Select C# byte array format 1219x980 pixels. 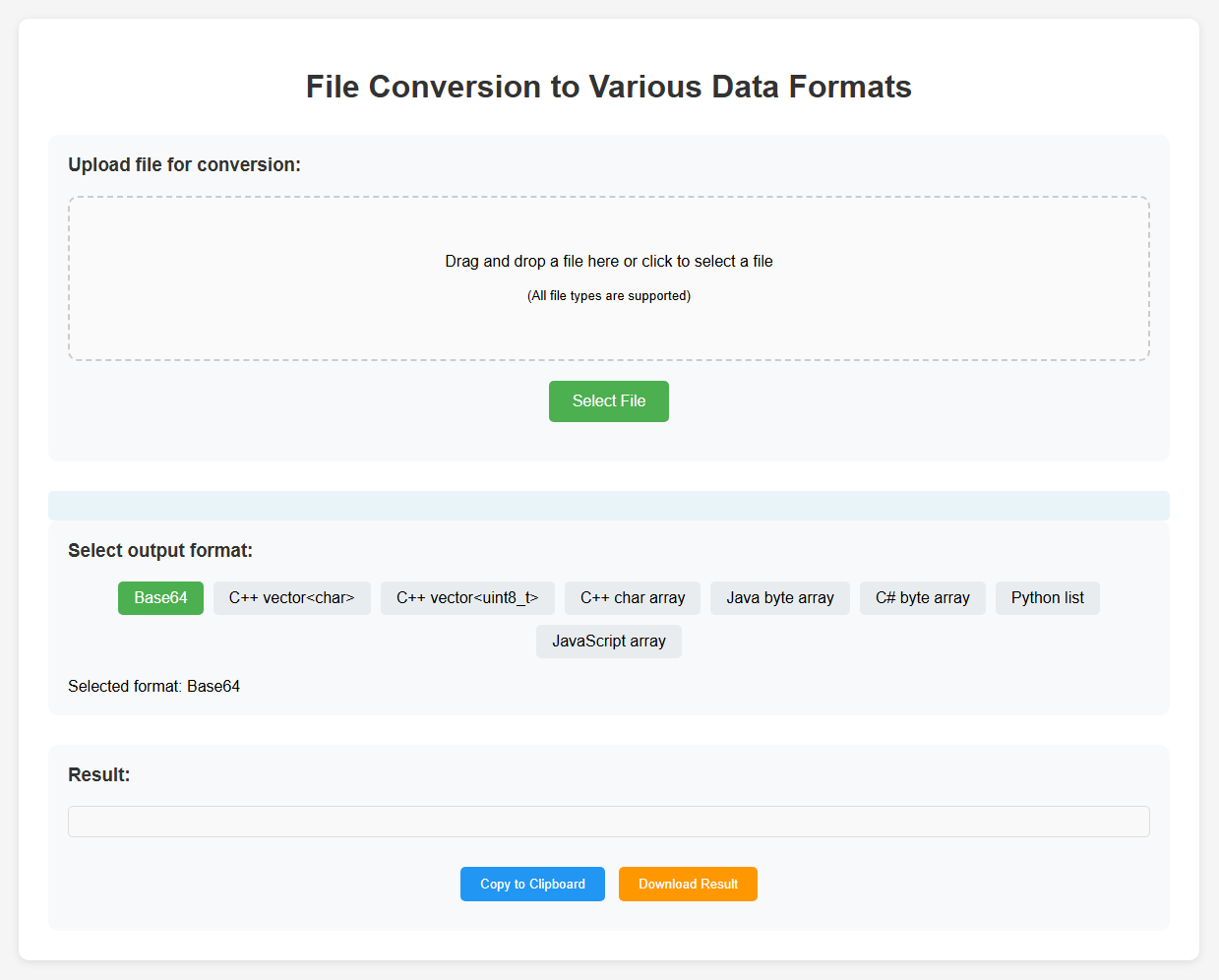[923, 598]
